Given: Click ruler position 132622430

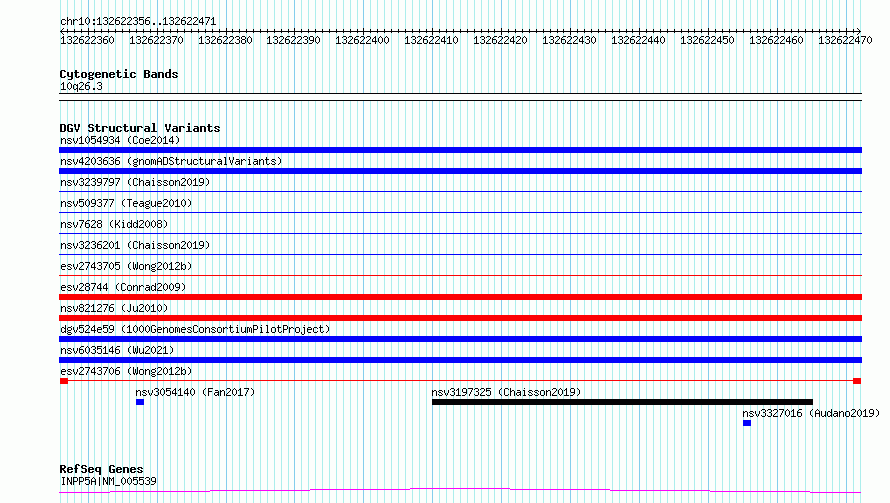Looking at the screenshot, I should [569, 40].
